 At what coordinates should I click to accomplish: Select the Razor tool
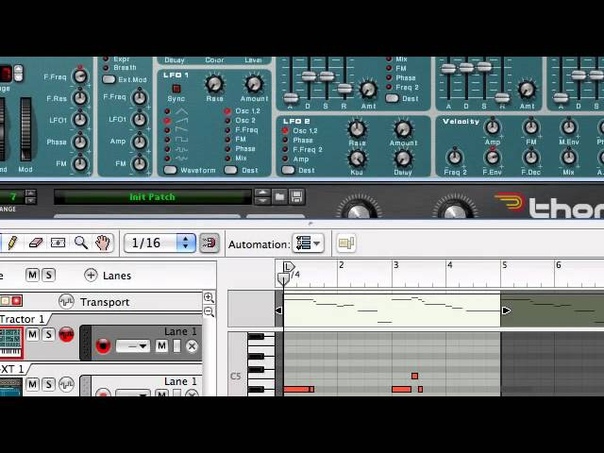point(58,243)
